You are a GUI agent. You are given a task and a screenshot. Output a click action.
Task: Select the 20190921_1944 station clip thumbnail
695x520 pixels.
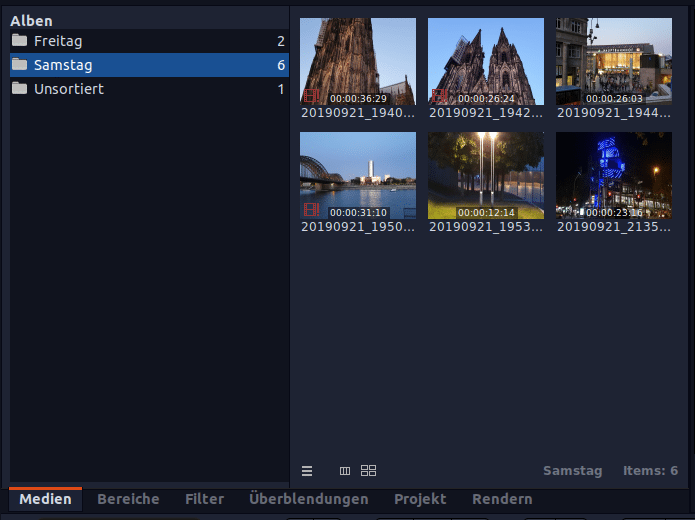tap(614, 62)
